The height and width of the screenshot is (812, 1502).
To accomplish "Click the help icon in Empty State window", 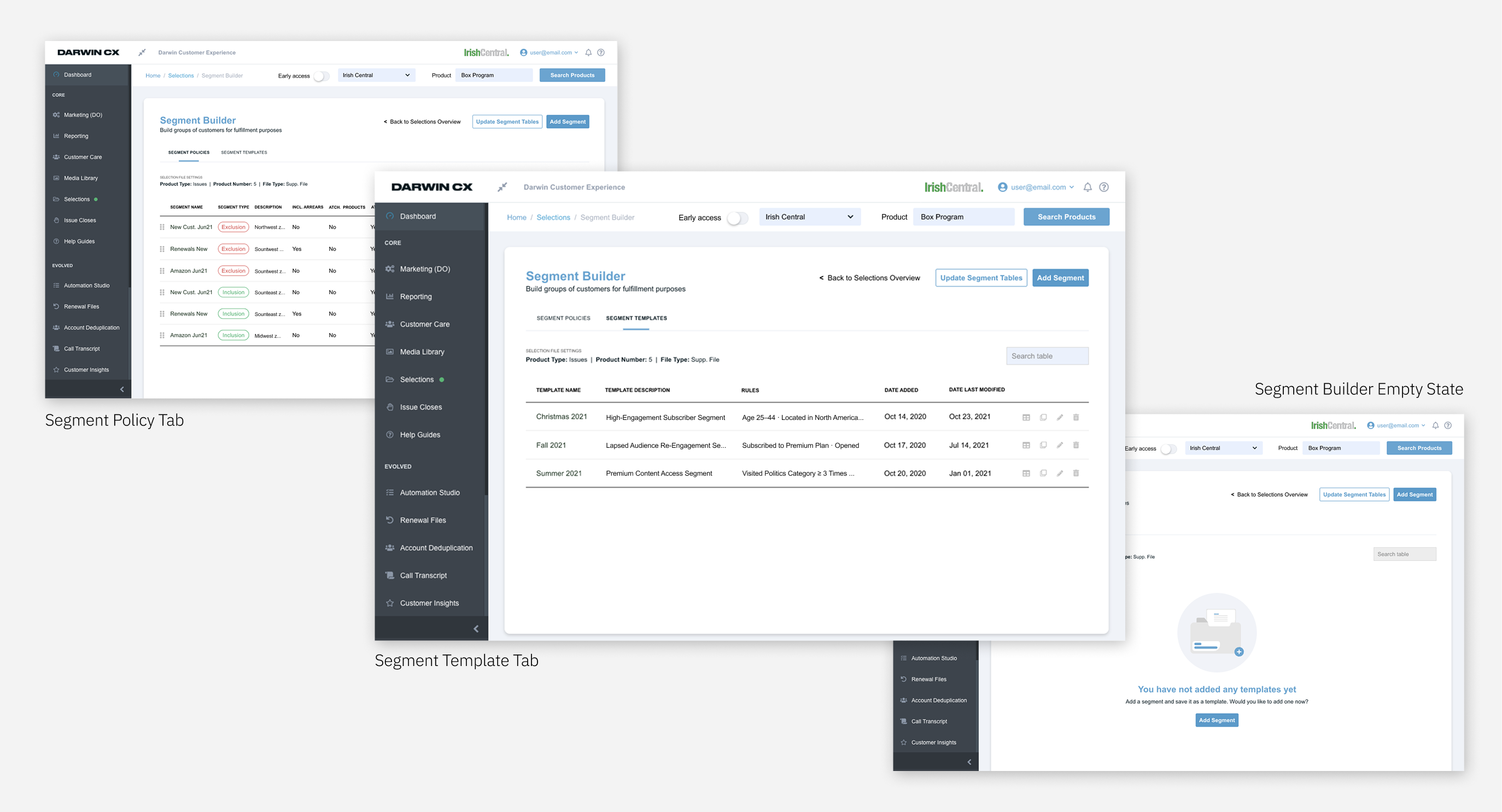I will pos(1448,425).
